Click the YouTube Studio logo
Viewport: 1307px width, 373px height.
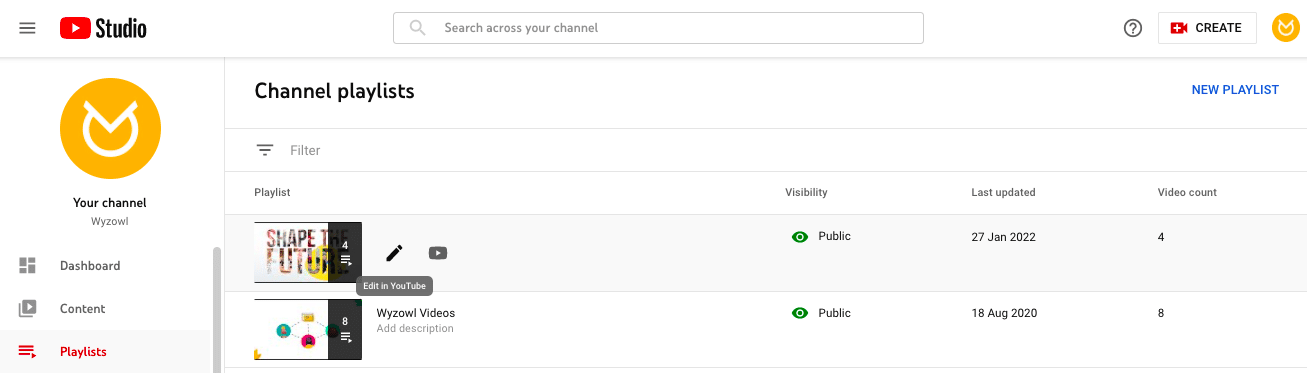click(103, 28)
